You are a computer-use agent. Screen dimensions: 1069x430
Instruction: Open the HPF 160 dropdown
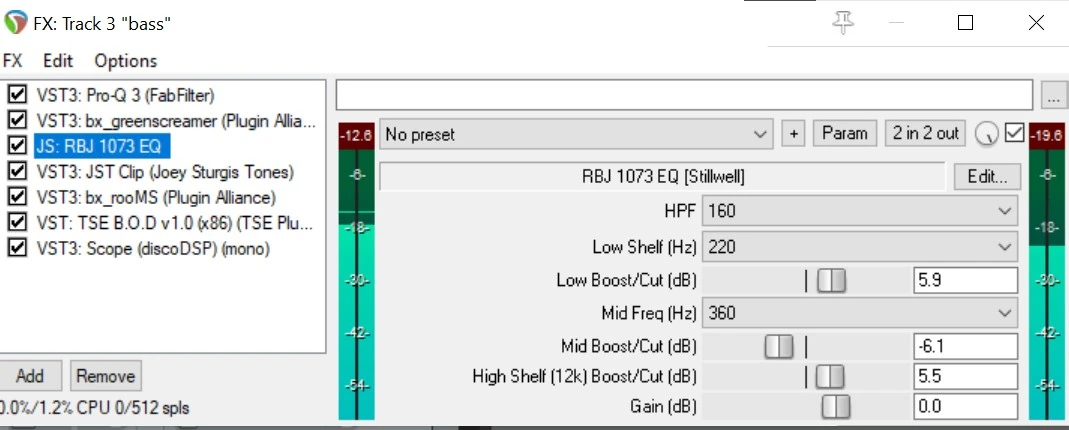coord(860,211)
